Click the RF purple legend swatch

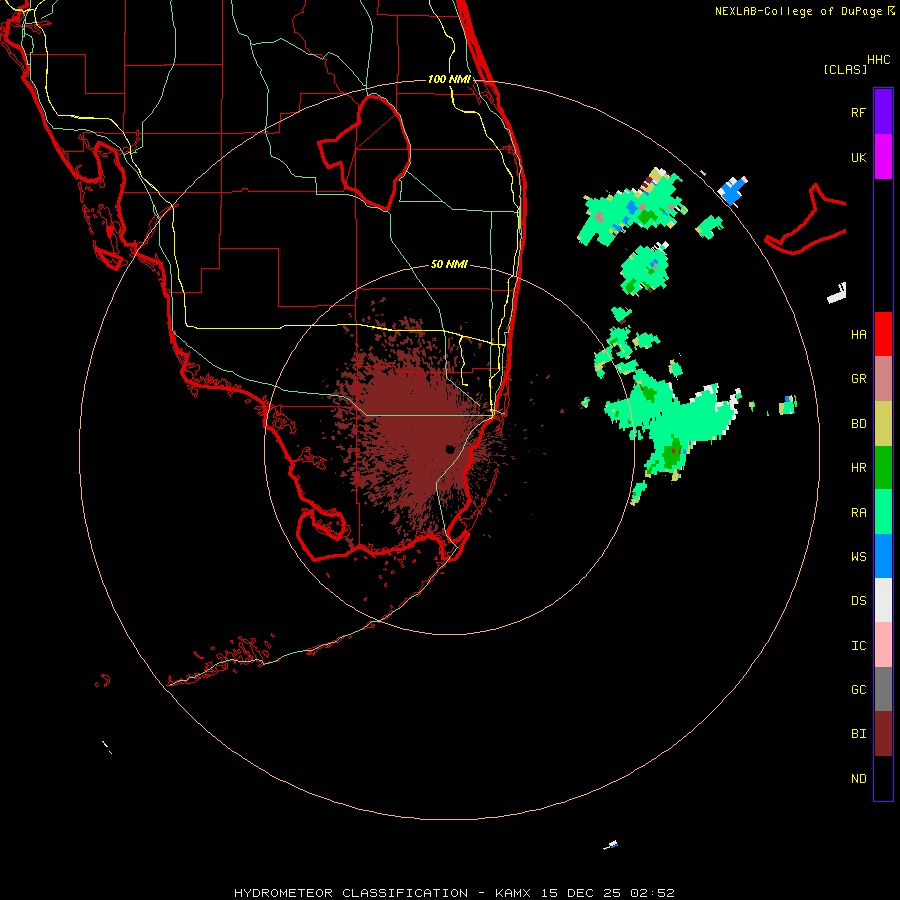click(x=883, y=112)
